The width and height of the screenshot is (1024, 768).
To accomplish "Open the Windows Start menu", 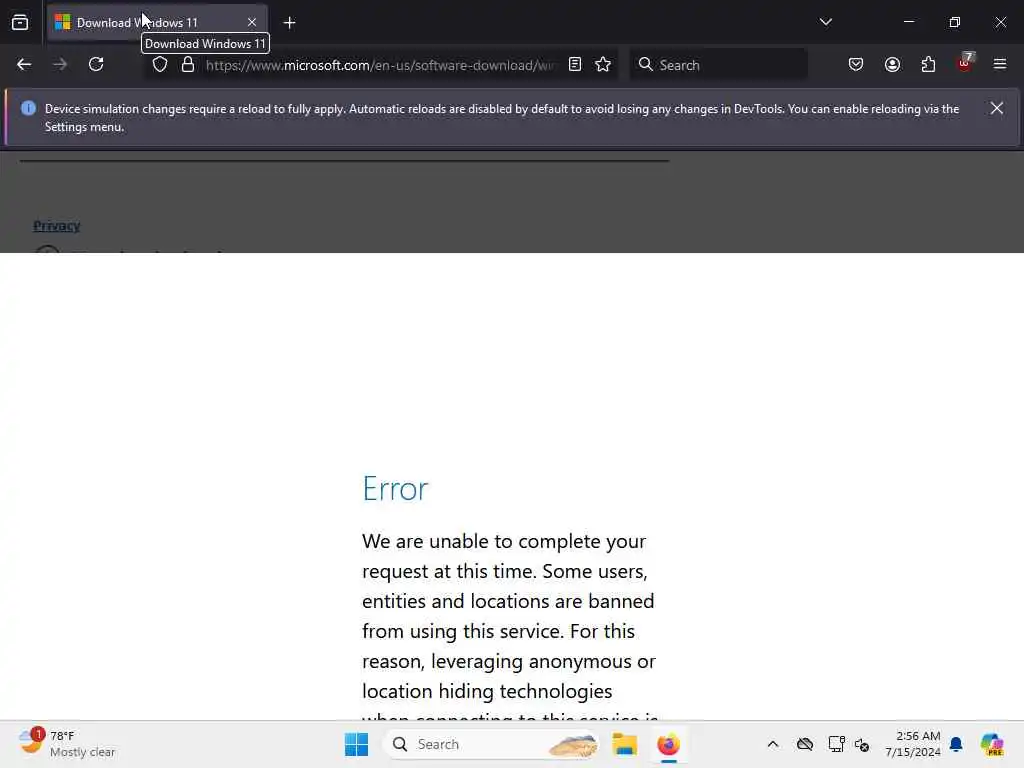I will 357,744.
